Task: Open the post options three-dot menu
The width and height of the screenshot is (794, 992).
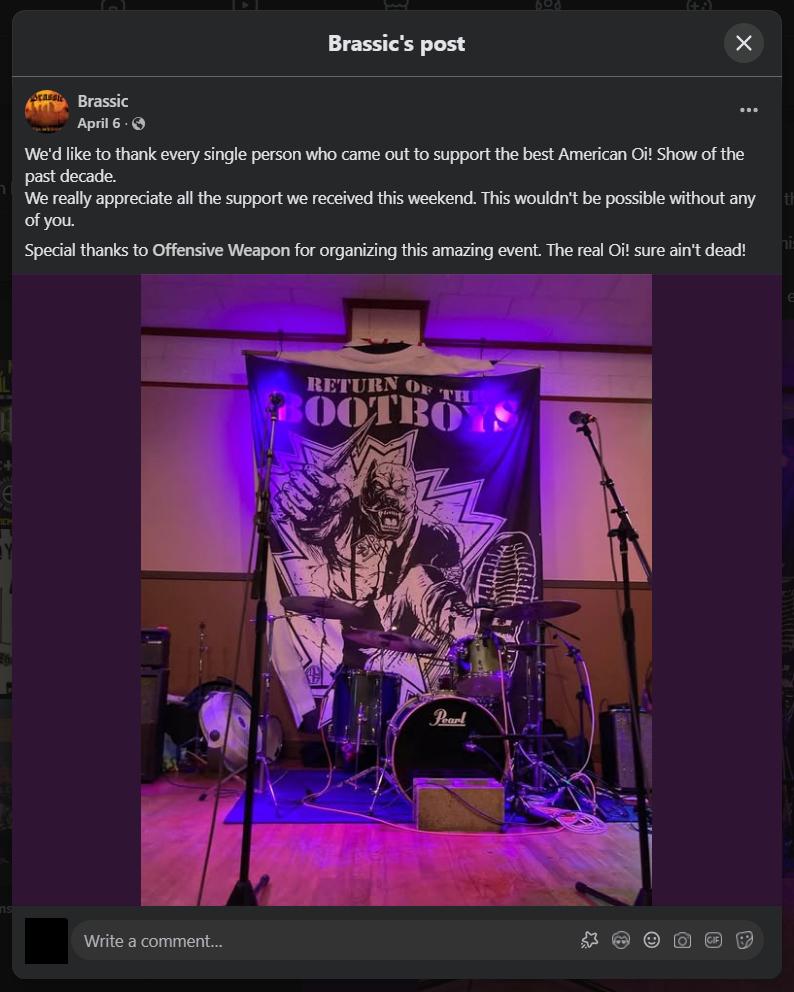Action: (748, 110)
